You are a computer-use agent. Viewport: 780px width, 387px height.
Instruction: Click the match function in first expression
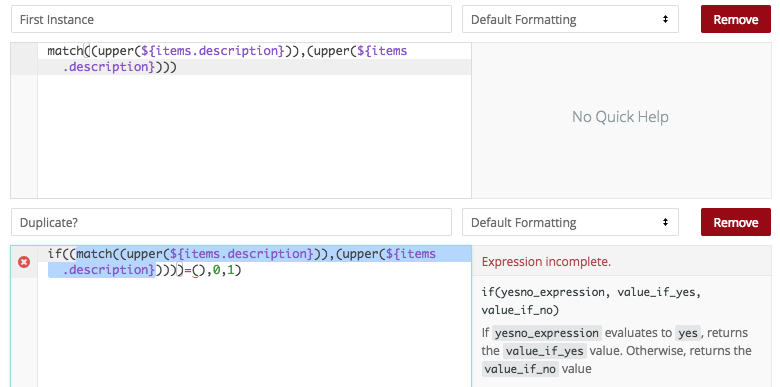click(x=65, y=51)
